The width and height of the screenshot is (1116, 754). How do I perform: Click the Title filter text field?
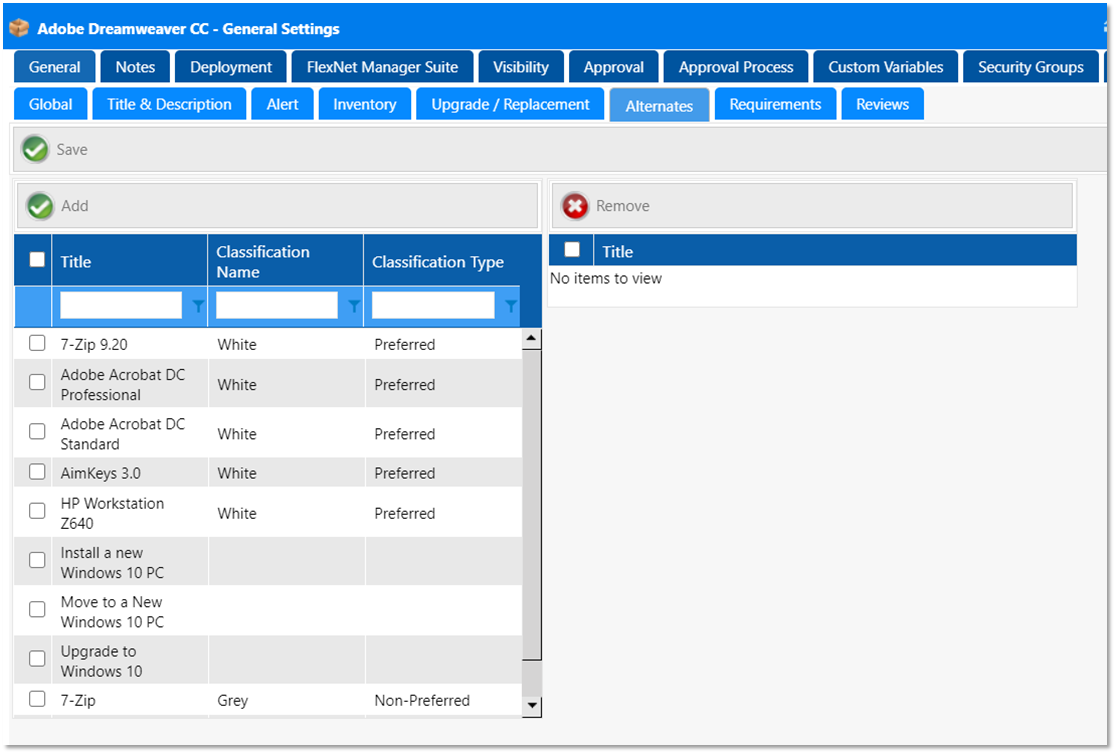coord(121,306)
